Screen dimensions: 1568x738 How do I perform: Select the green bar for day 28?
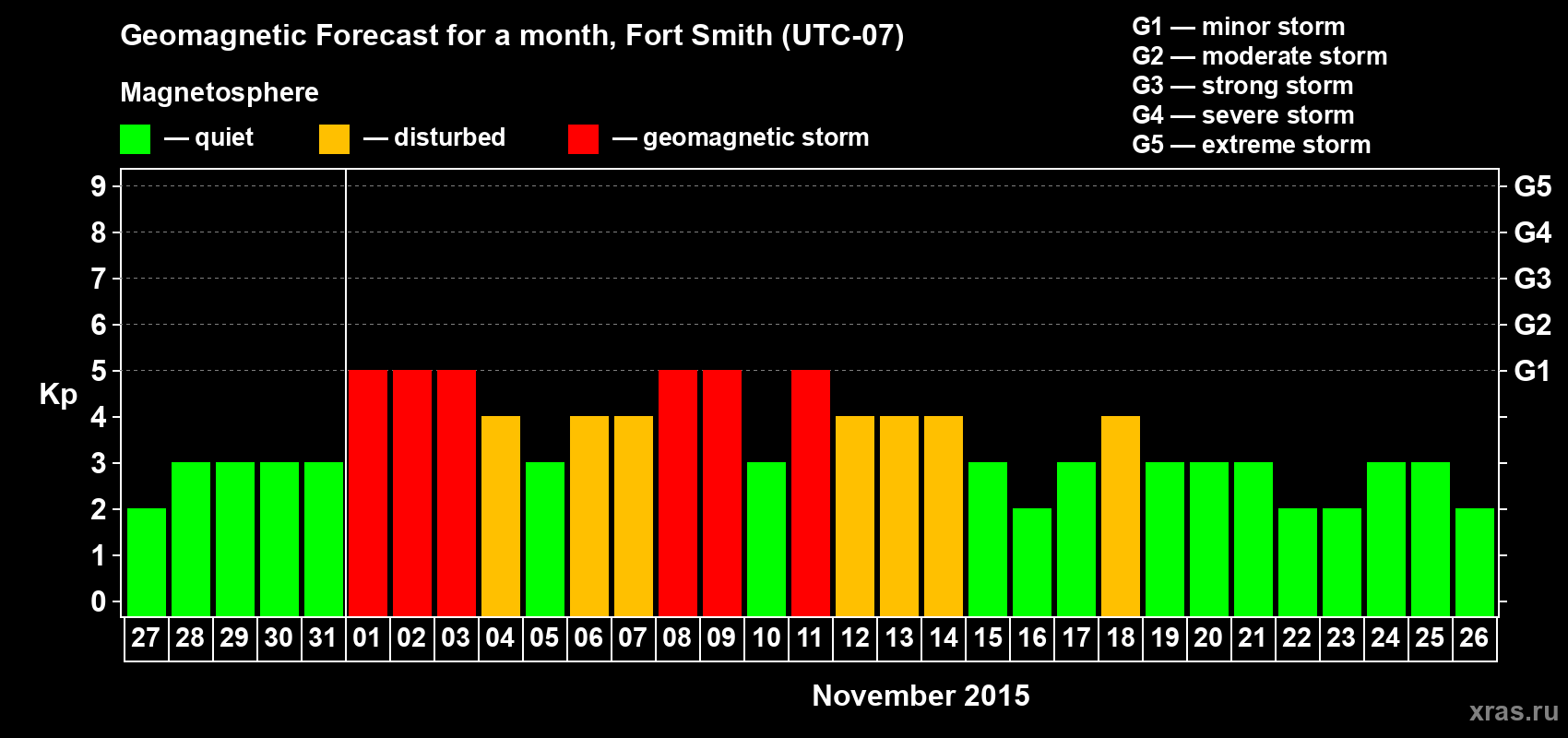click(x=191, y=540)
